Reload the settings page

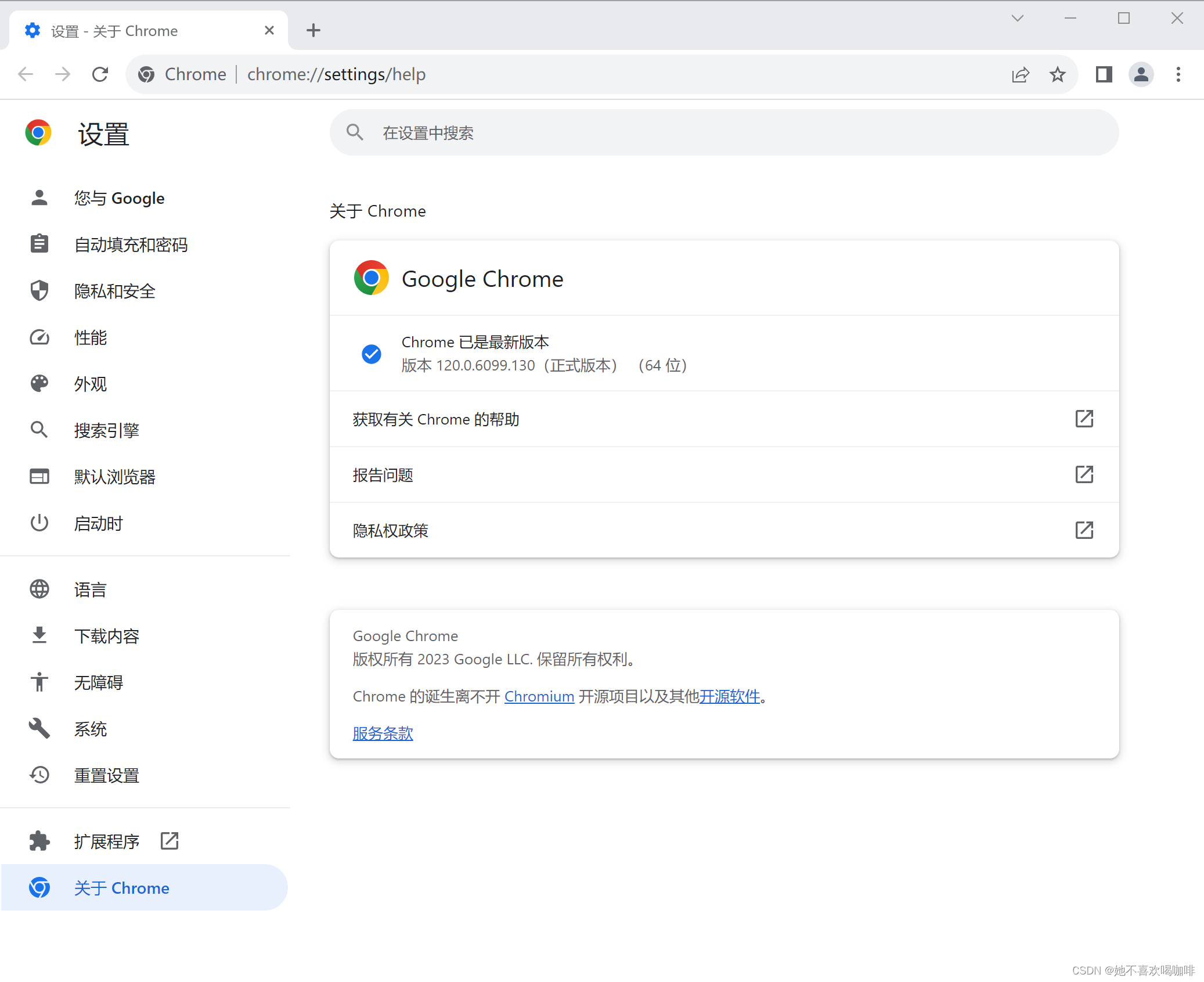point(100,74)
